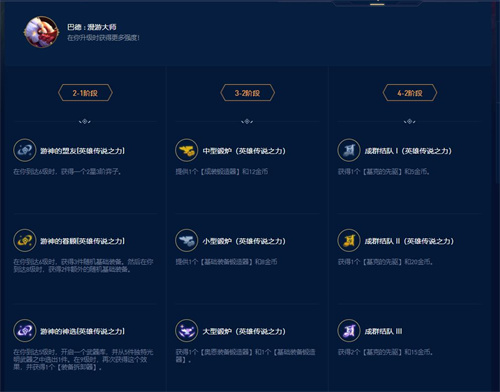Select the 4-2阶段 stage badge
Screen dimensions: 500x392
(x=410, y=93)
